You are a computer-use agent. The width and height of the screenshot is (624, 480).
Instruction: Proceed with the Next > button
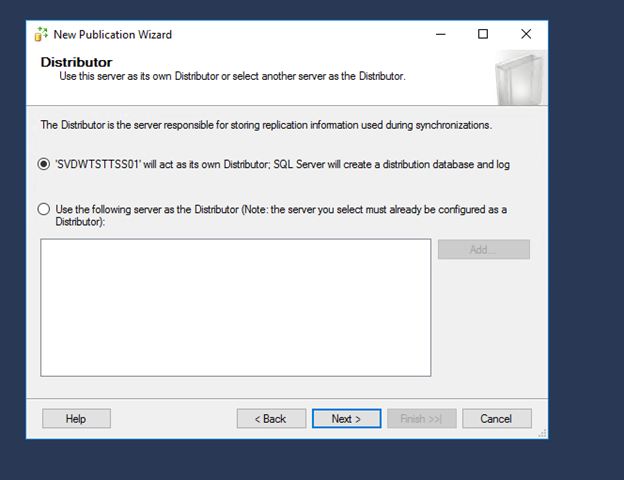(346, 419)
